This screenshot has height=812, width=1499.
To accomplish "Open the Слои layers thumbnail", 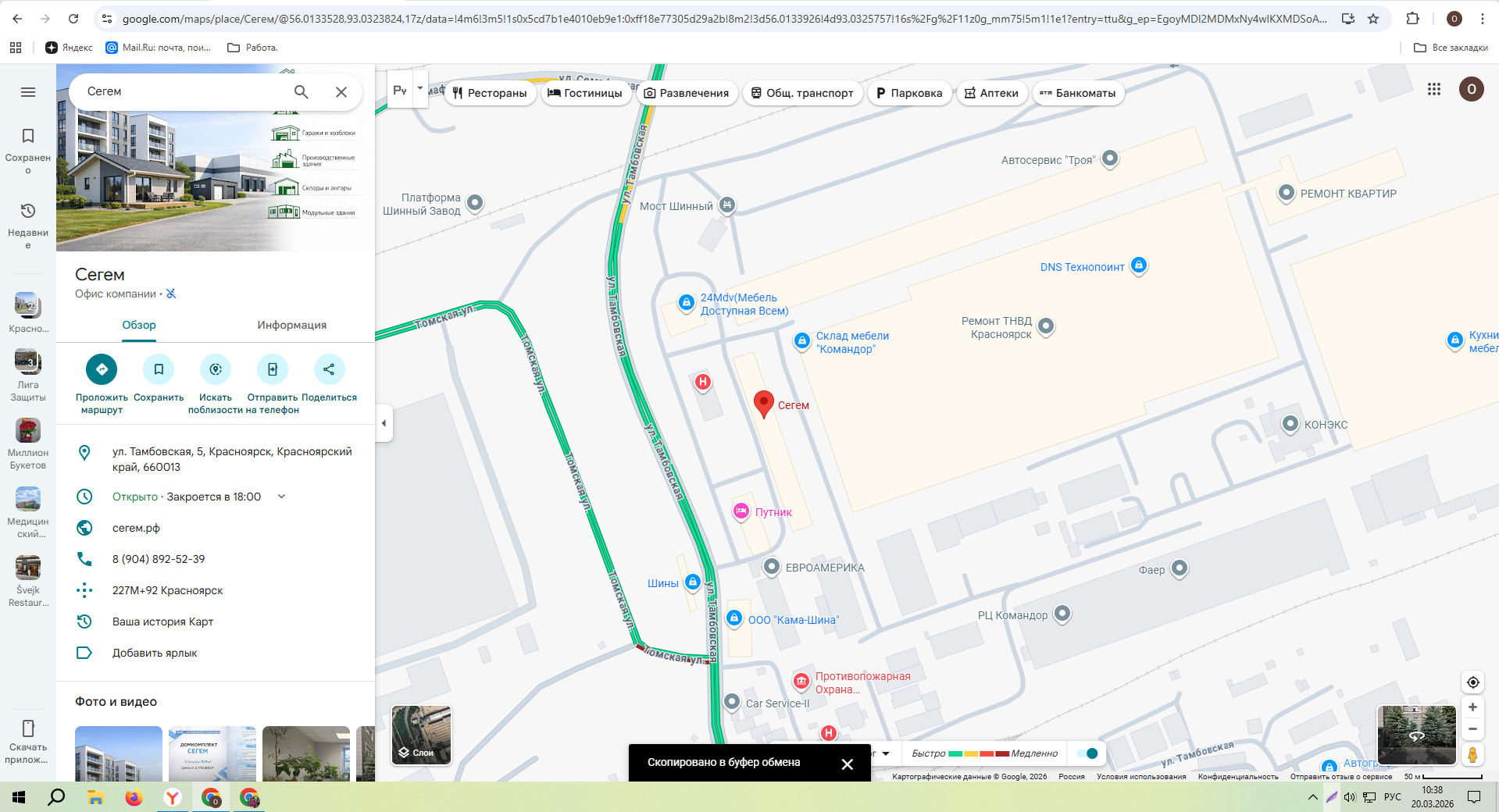I will 422,735.
